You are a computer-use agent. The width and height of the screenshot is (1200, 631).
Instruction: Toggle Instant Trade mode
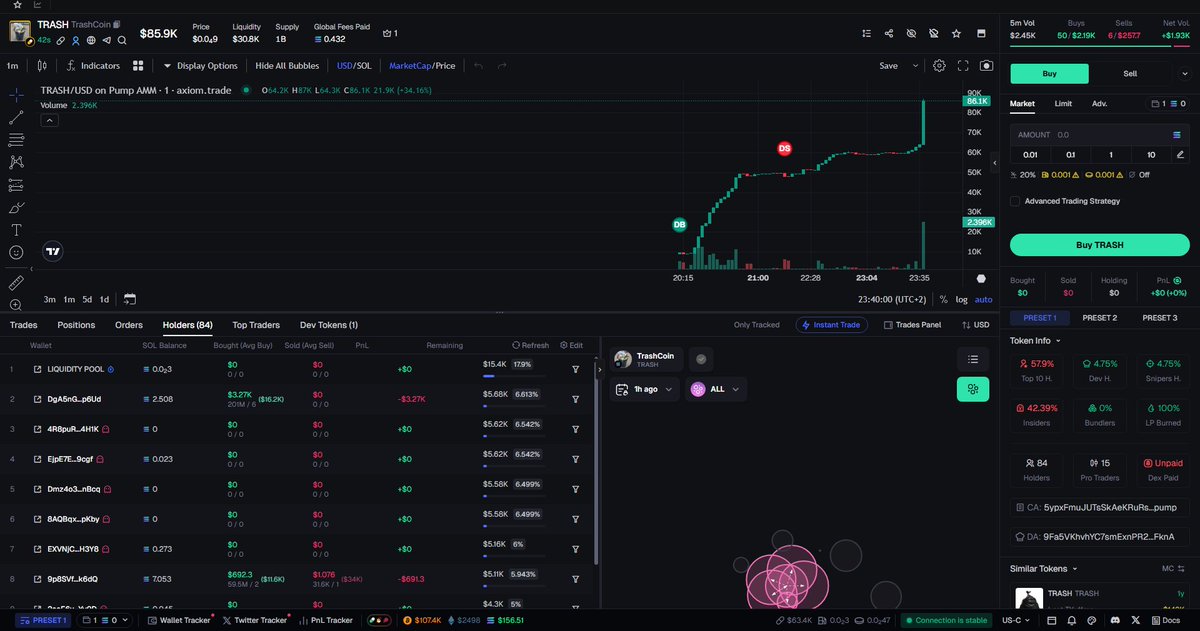(831, 325)
